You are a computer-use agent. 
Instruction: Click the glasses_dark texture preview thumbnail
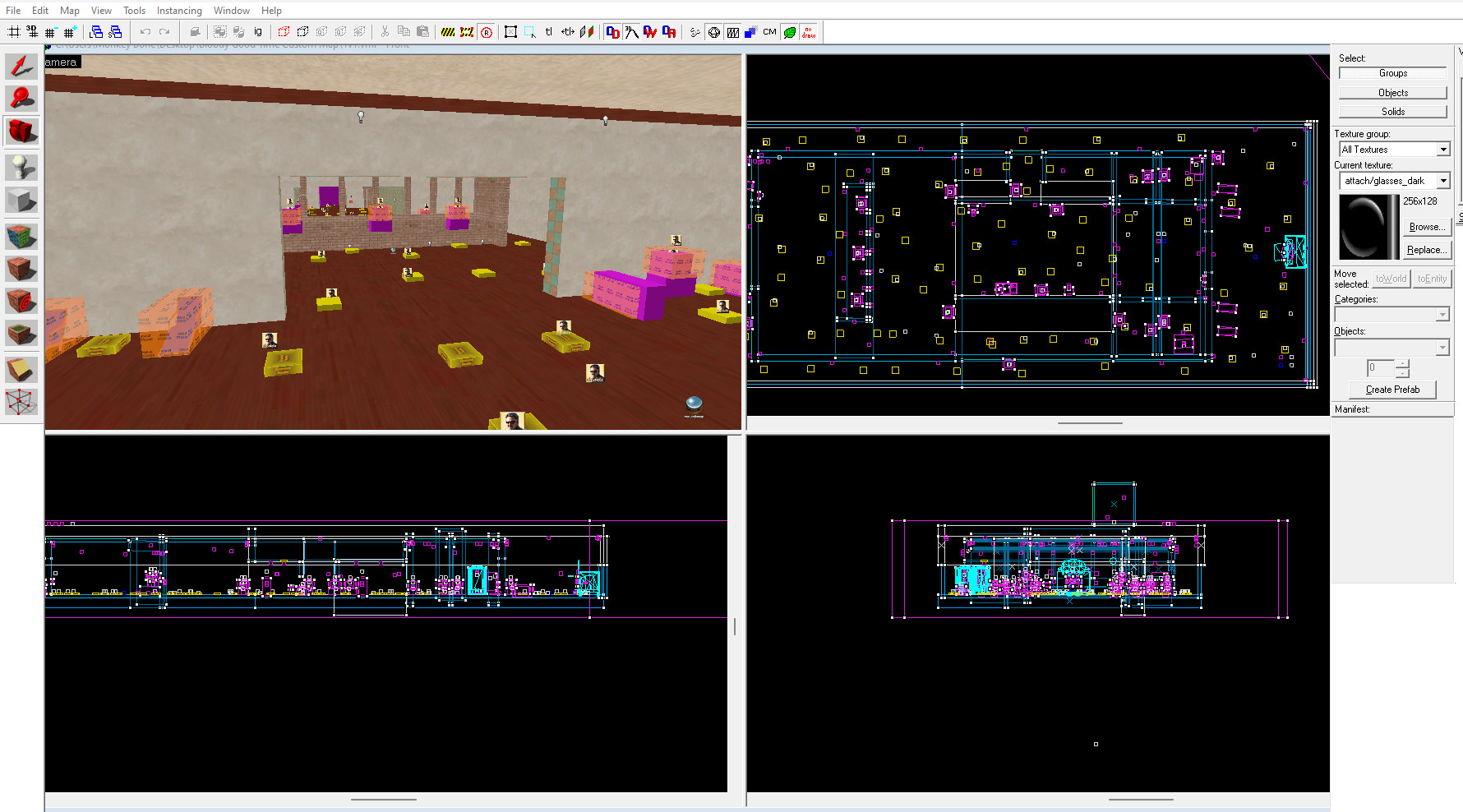coord(1368,227)
